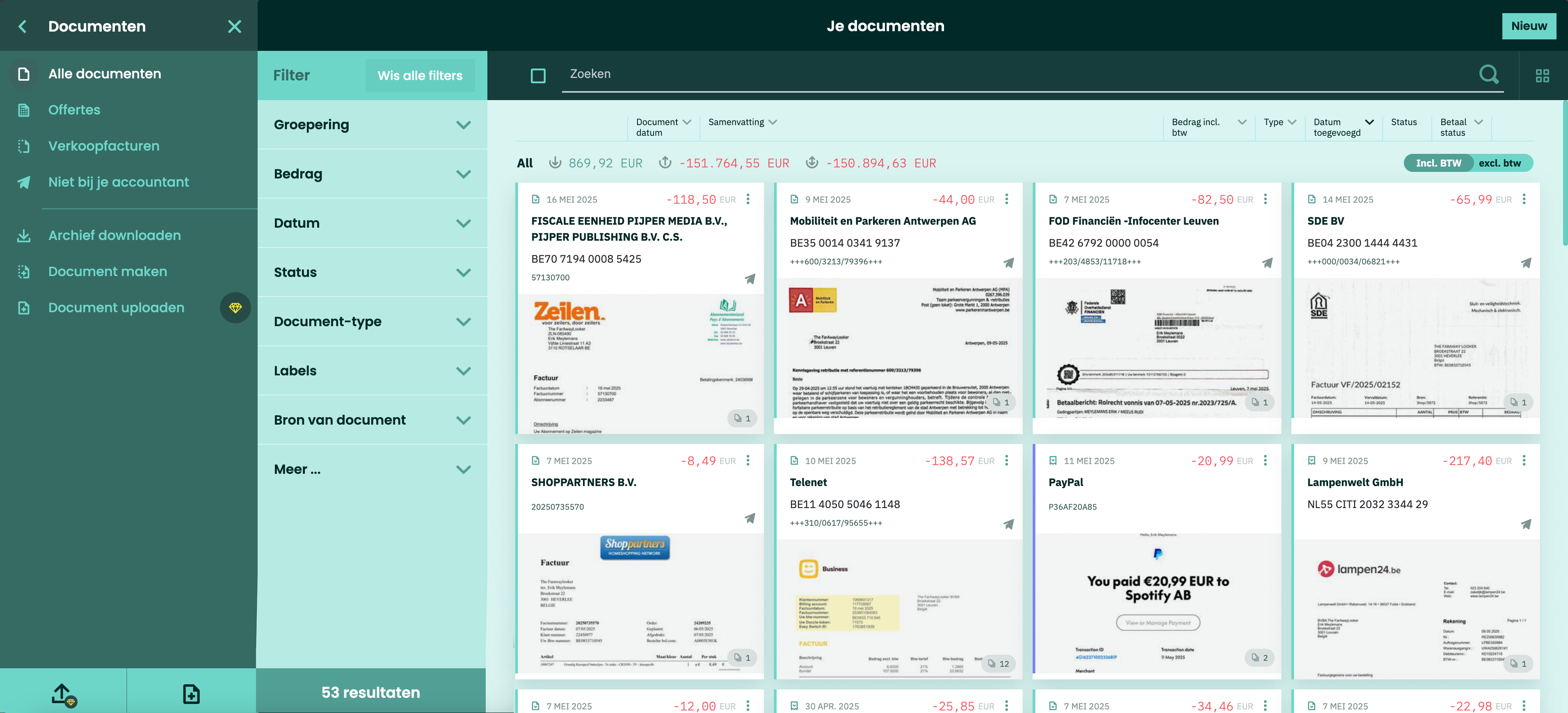Switch amounts to excl. btw
Screen dimensions: 1568x713
click(1499, 163)
